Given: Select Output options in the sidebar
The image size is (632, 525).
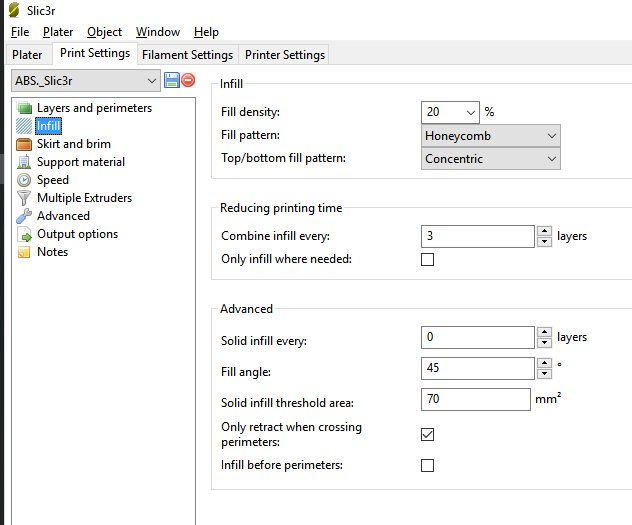Looking at the screenshot, I should [x=77, y=234].
